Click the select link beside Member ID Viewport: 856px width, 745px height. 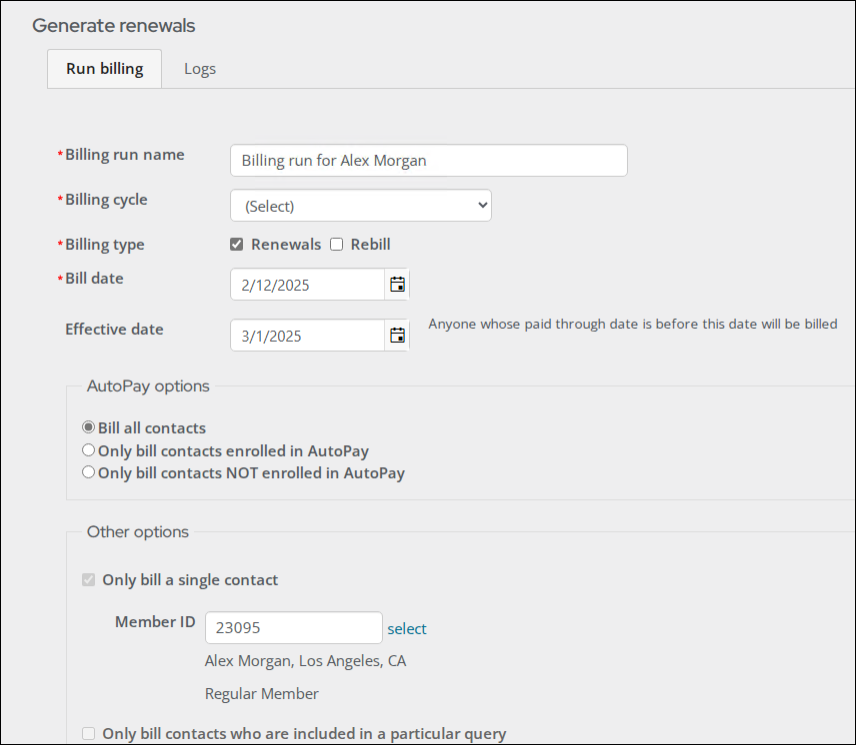(407, 629)
